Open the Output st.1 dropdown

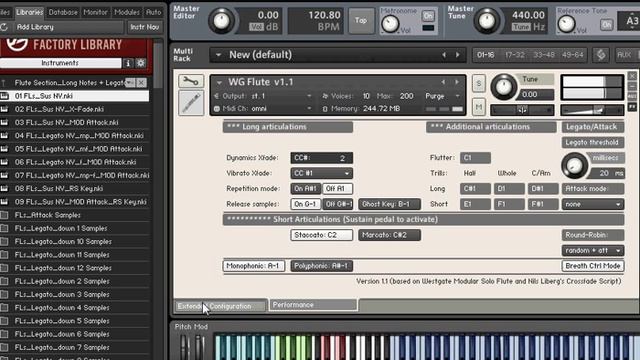[309, 96]
